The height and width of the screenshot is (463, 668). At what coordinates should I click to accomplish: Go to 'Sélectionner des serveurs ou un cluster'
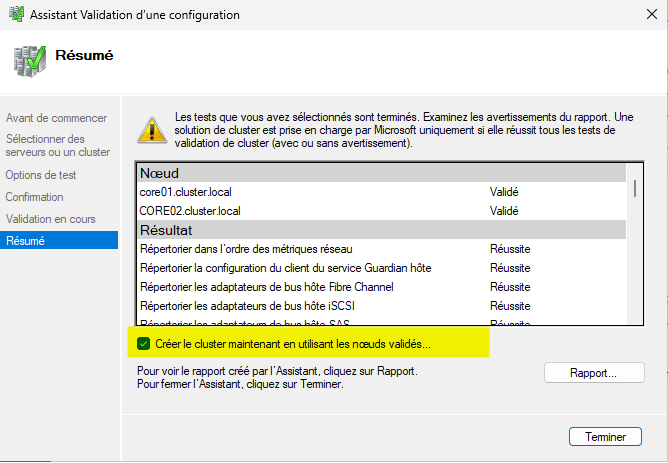[58, 145]
